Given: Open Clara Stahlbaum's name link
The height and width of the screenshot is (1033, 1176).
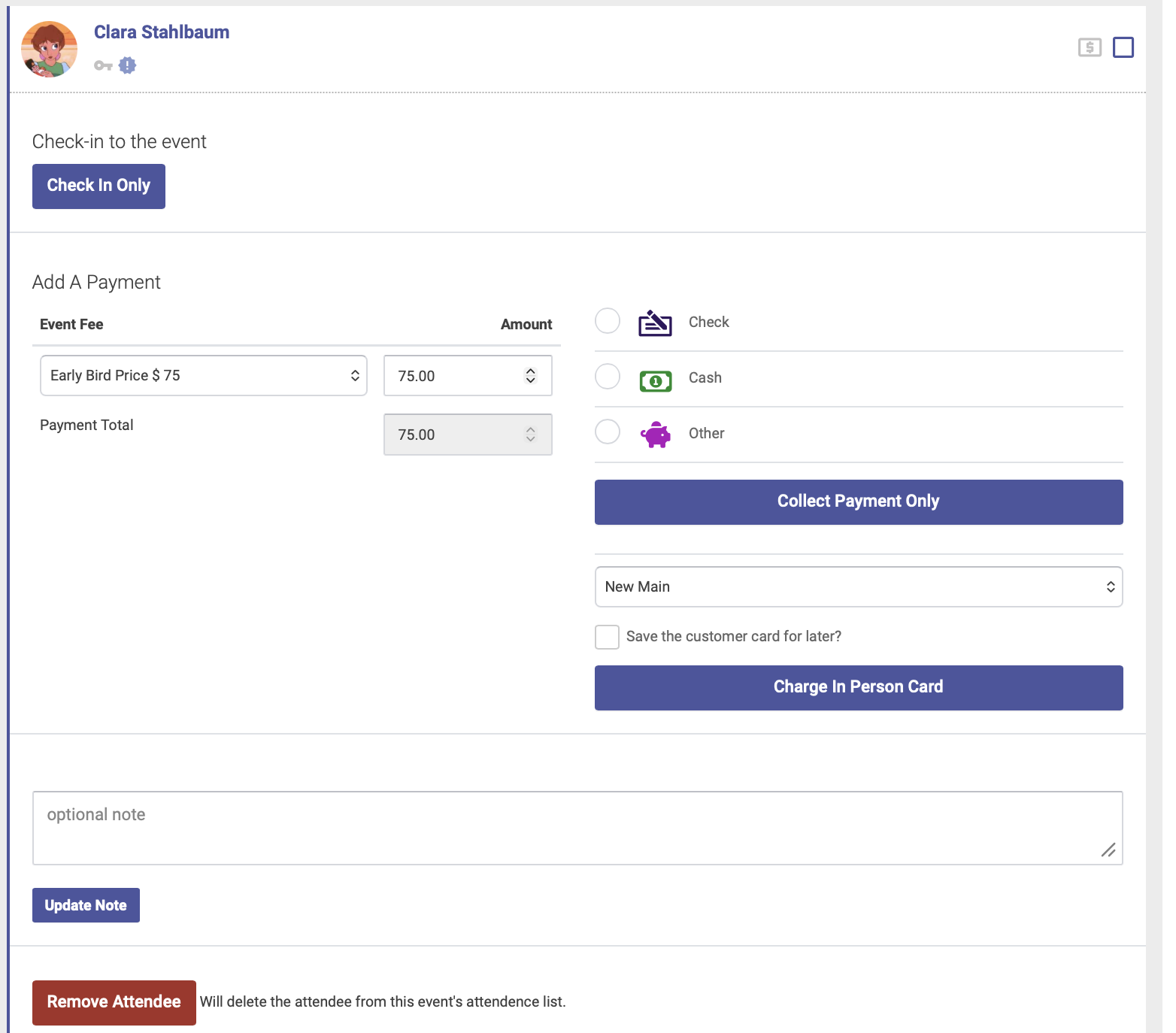Looking at the screenshot, I should click(x=162, y=32).
